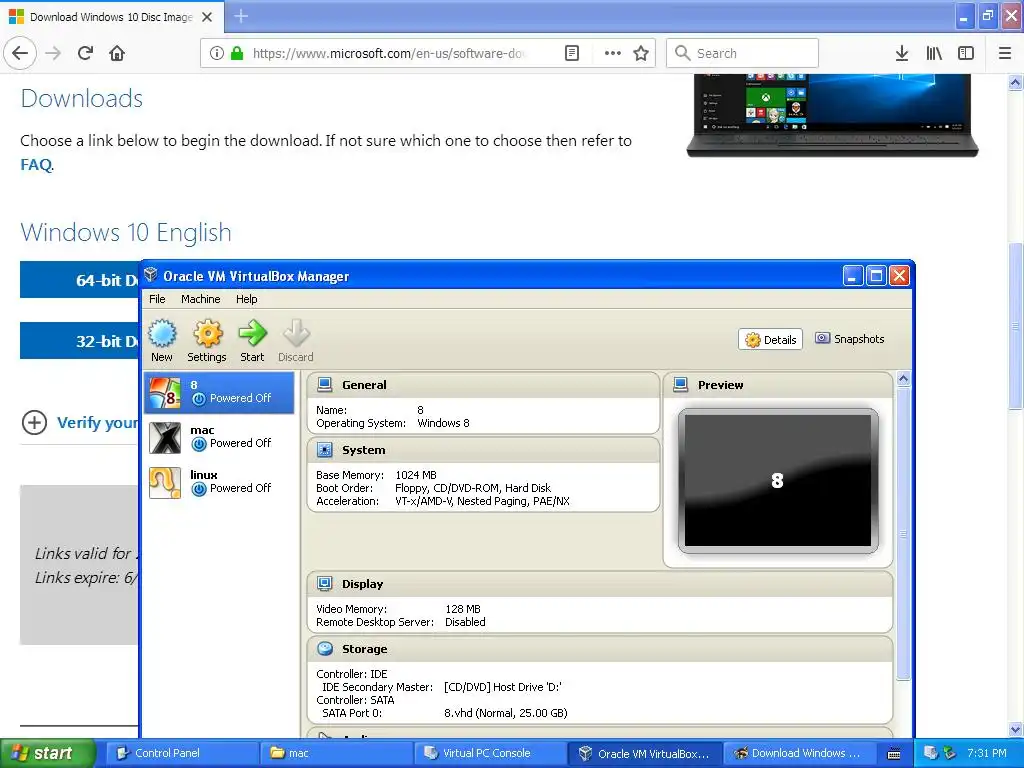Open a new Firefox tab with plus

[x=241, y=16]
